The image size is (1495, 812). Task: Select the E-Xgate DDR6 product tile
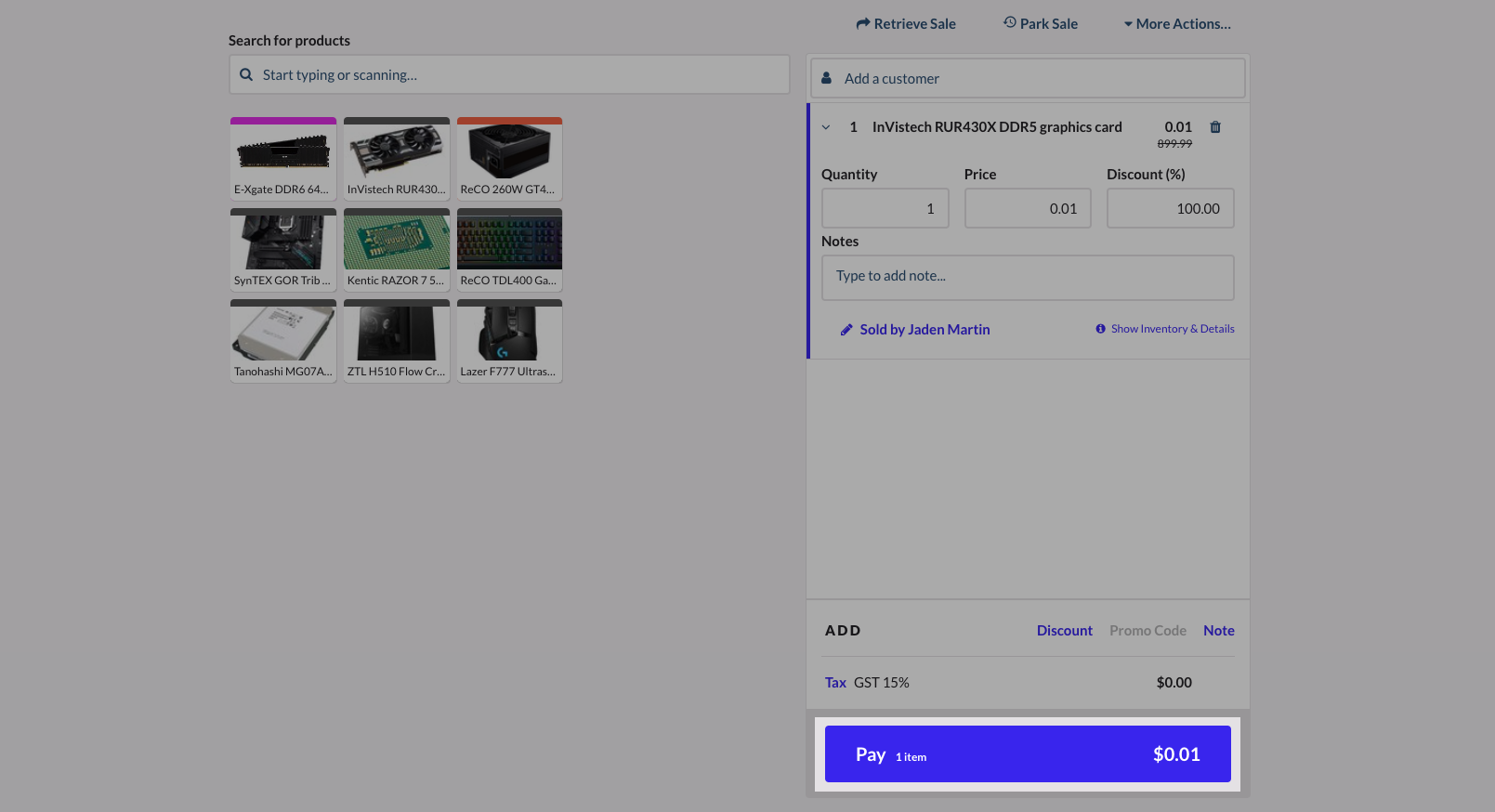(x=283, y=158)
